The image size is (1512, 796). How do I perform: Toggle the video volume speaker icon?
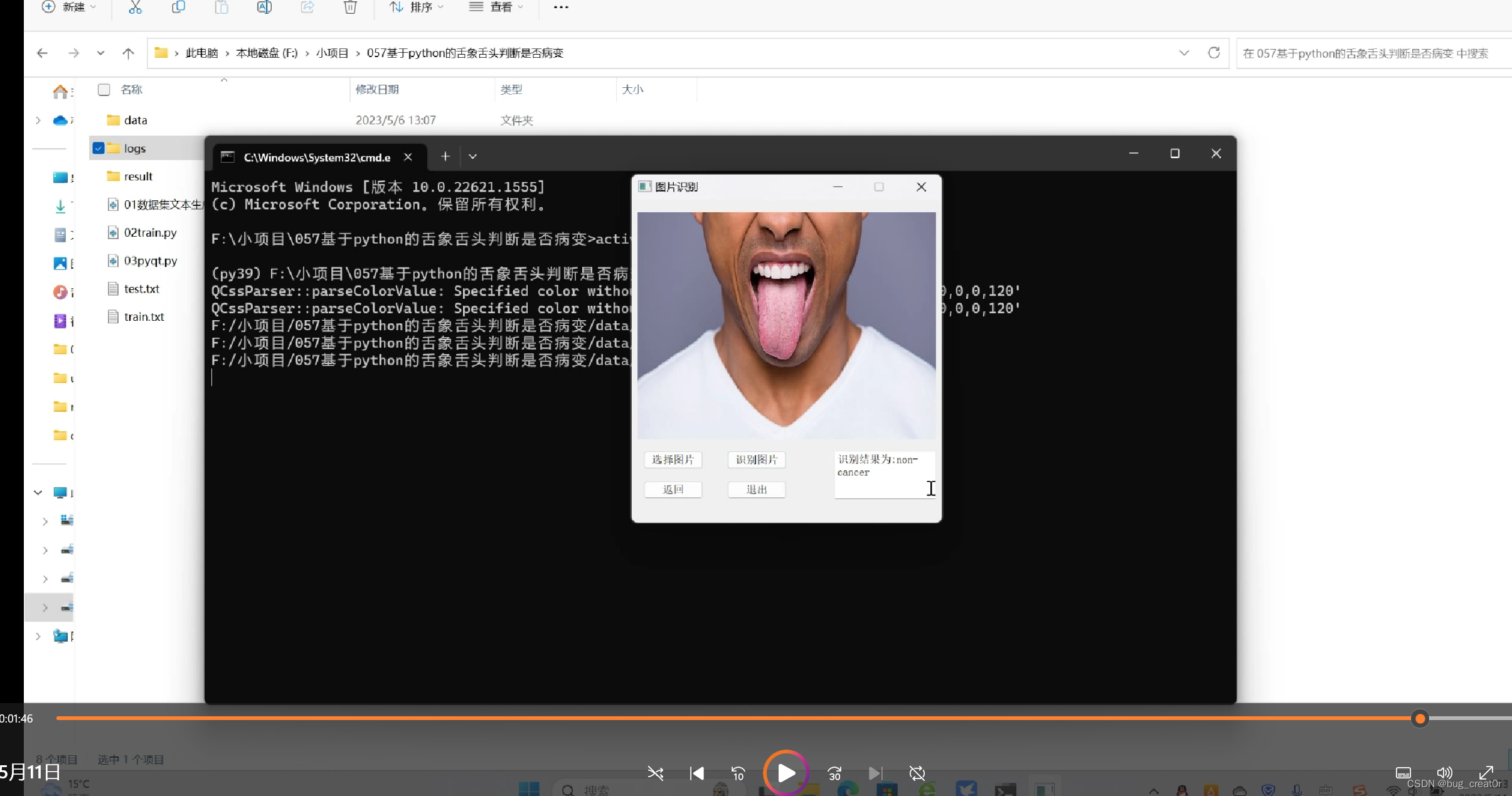[x=1444, y=773]
